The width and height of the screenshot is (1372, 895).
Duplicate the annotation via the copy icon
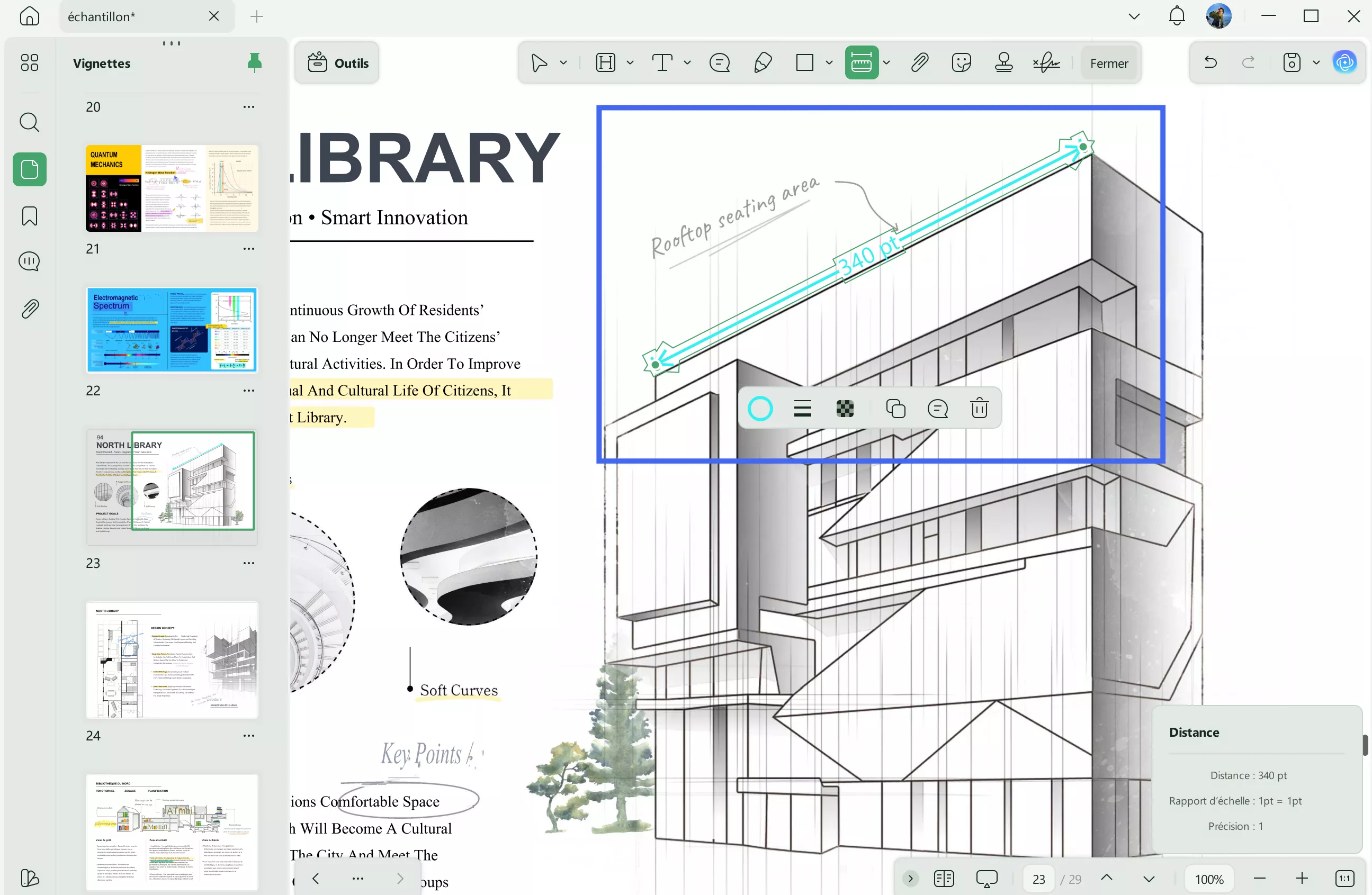(895, 408)
